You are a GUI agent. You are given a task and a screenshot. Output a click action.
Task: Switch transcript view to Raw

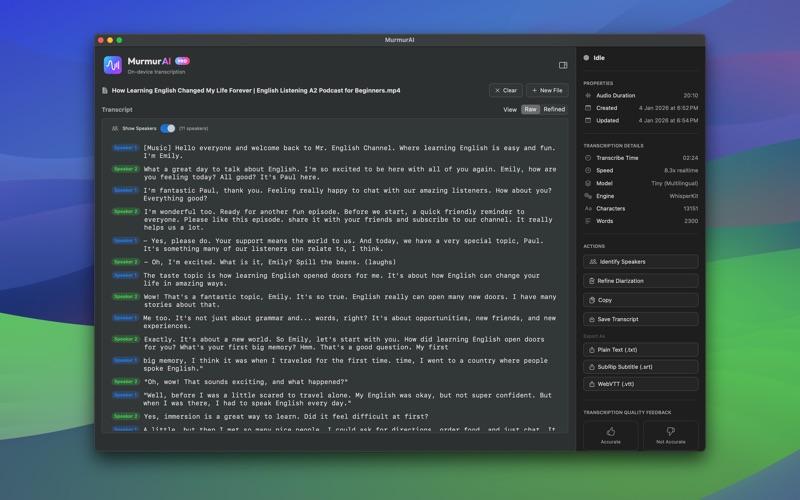coord(531,109)
